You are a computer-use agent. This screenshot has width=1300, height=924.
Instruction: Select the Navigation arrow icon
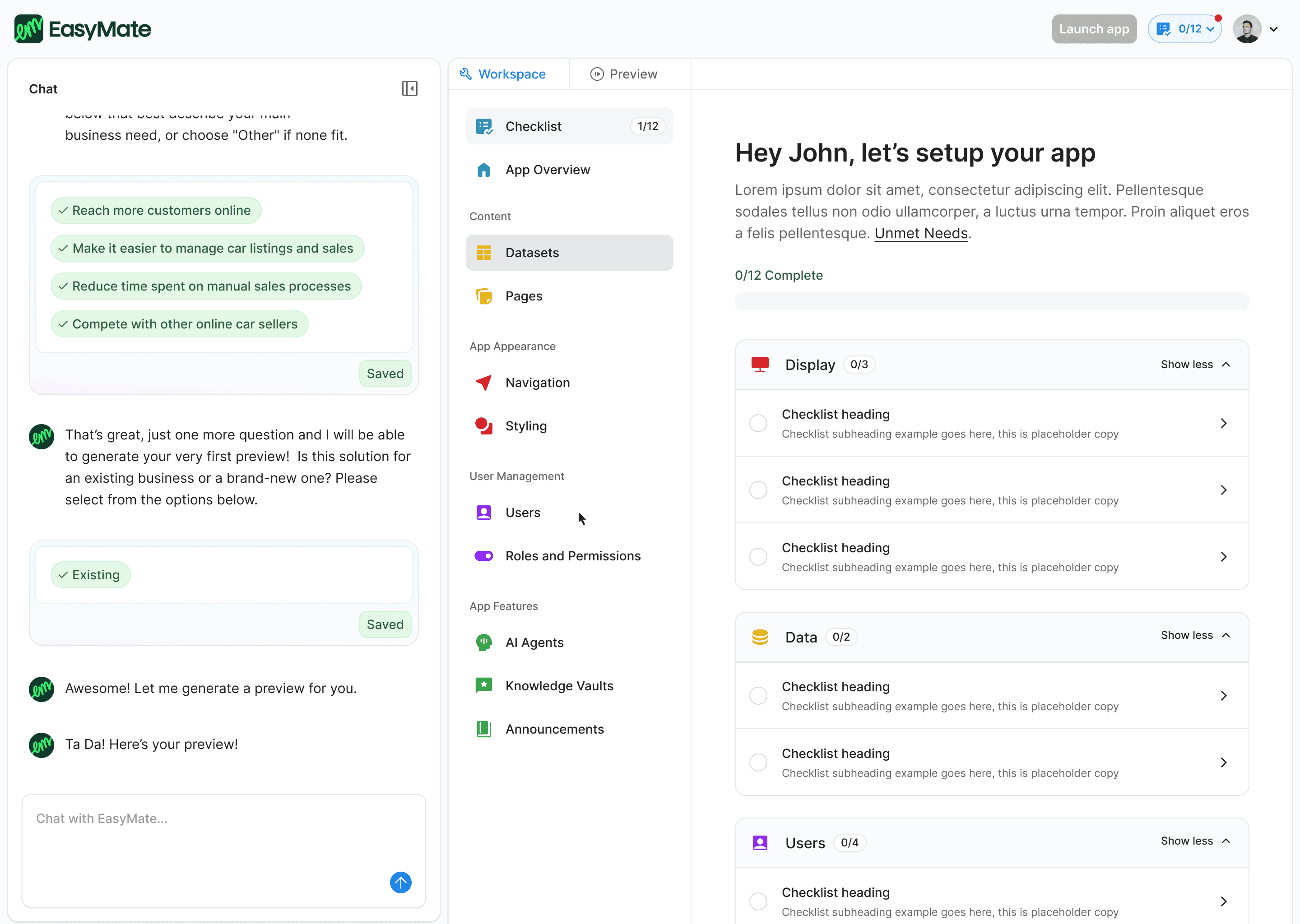coord(483,382)
